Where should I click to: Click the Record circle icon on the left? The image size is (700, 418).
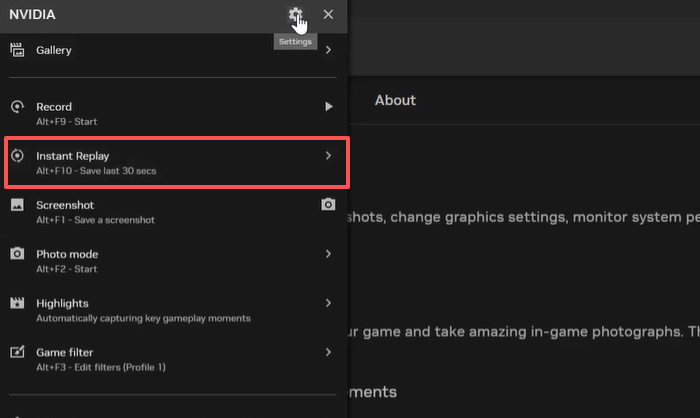click(x=17, y=107)
